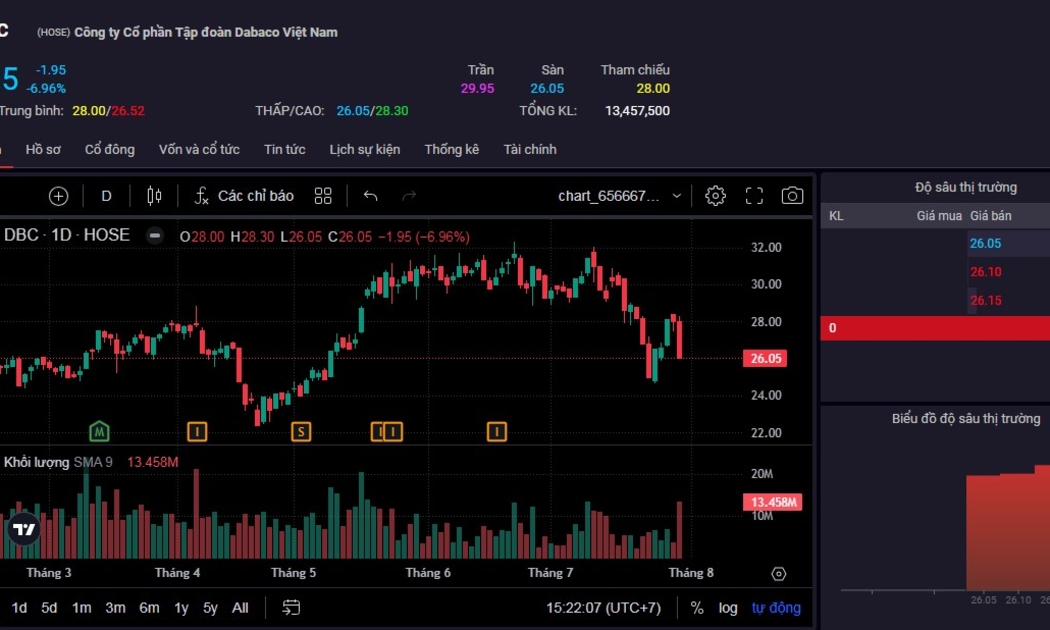Screen dimensions: 1050x630
Task: Select the 6m time range button
Action: point(149,608)
